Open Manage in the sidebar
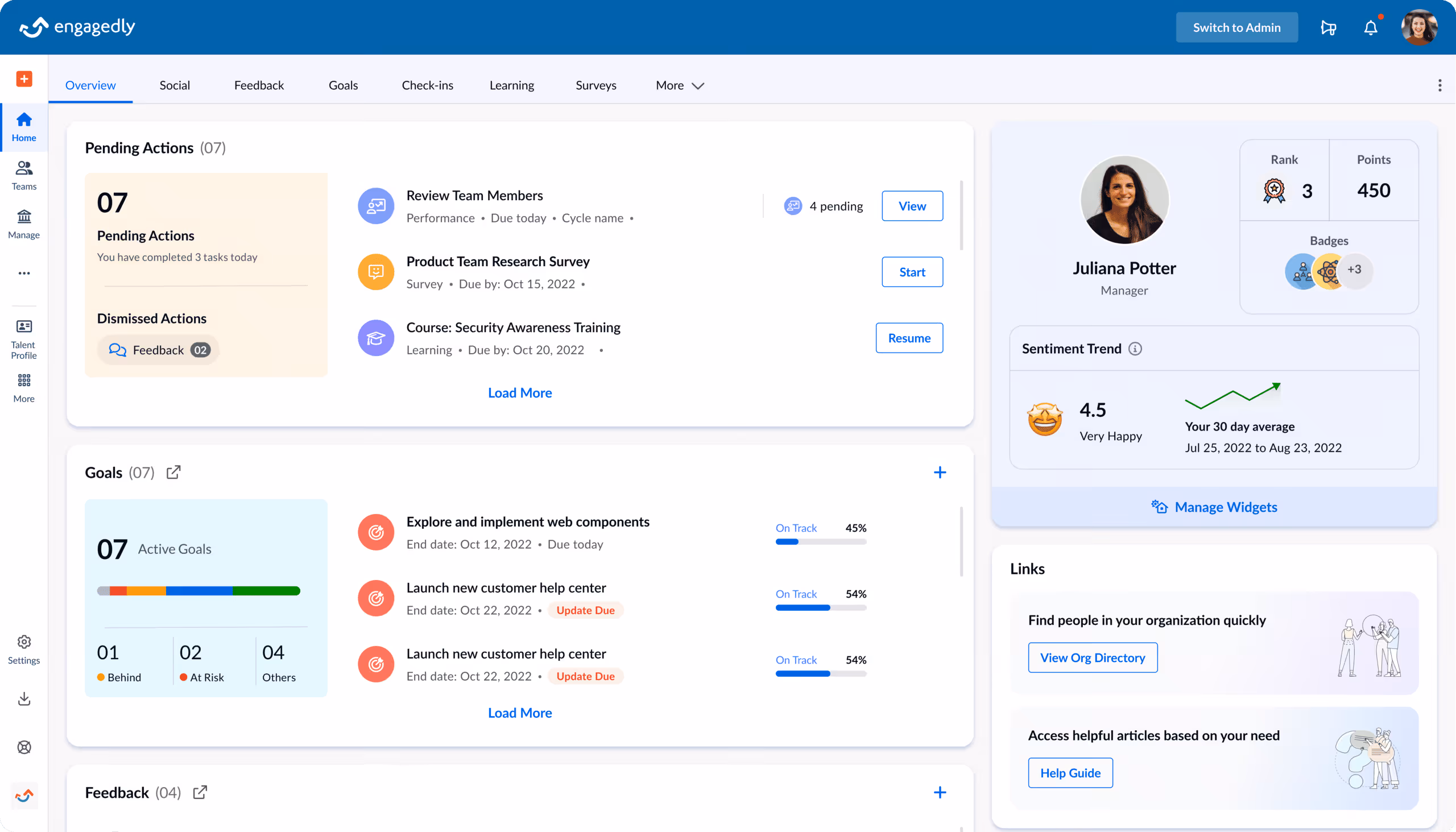 click(x=24, y=224)
